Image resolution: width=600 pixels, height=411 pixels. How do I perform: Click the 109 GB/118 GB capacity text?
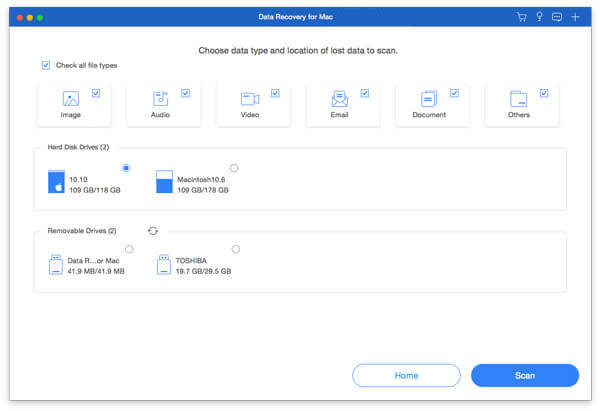95,190
